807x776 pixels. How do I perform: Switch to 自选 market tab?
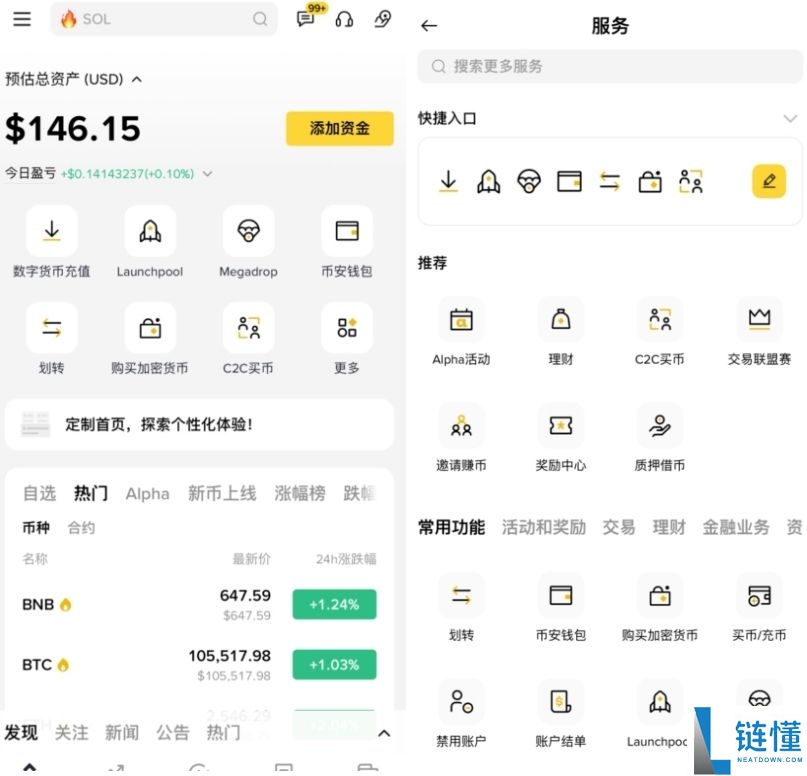39,493
